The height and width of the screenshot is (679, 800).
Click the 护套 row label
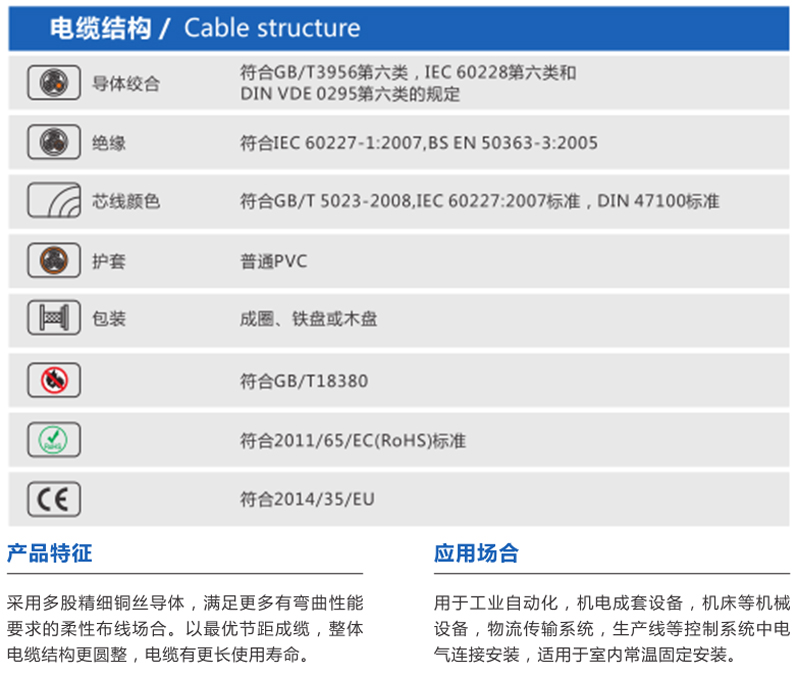pyautogui.click(x=109, y=261)
